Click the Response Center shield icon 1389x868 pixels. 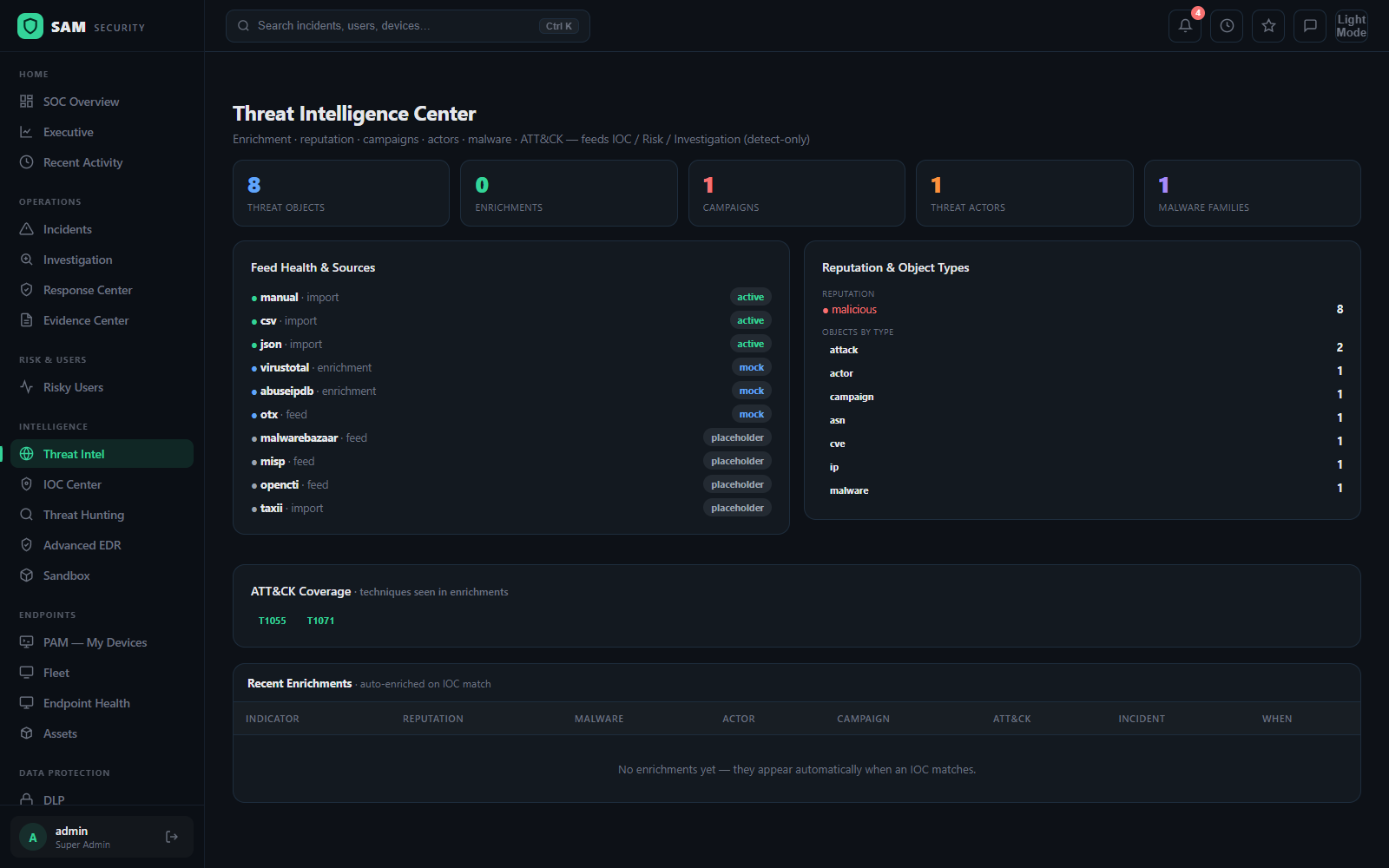[26, 290]
